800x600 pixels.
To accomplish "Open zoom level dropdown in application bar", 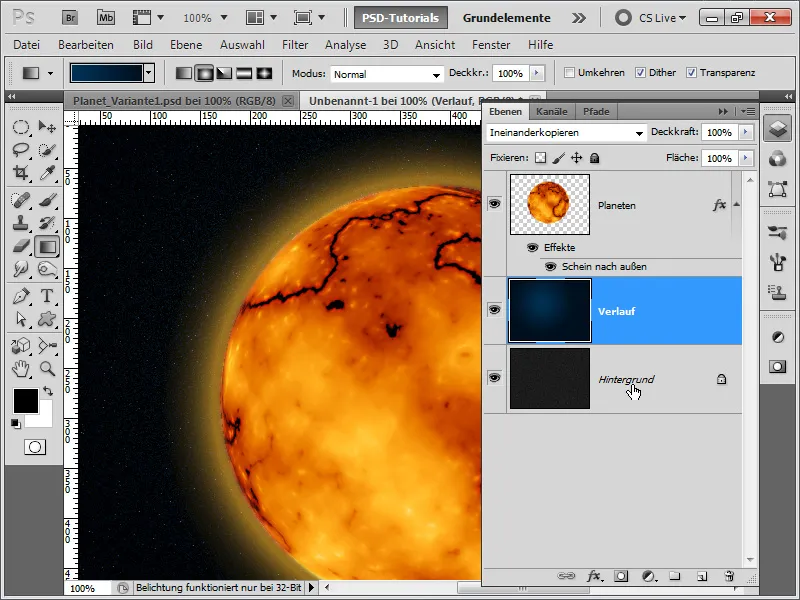I will tap(223, 18).
